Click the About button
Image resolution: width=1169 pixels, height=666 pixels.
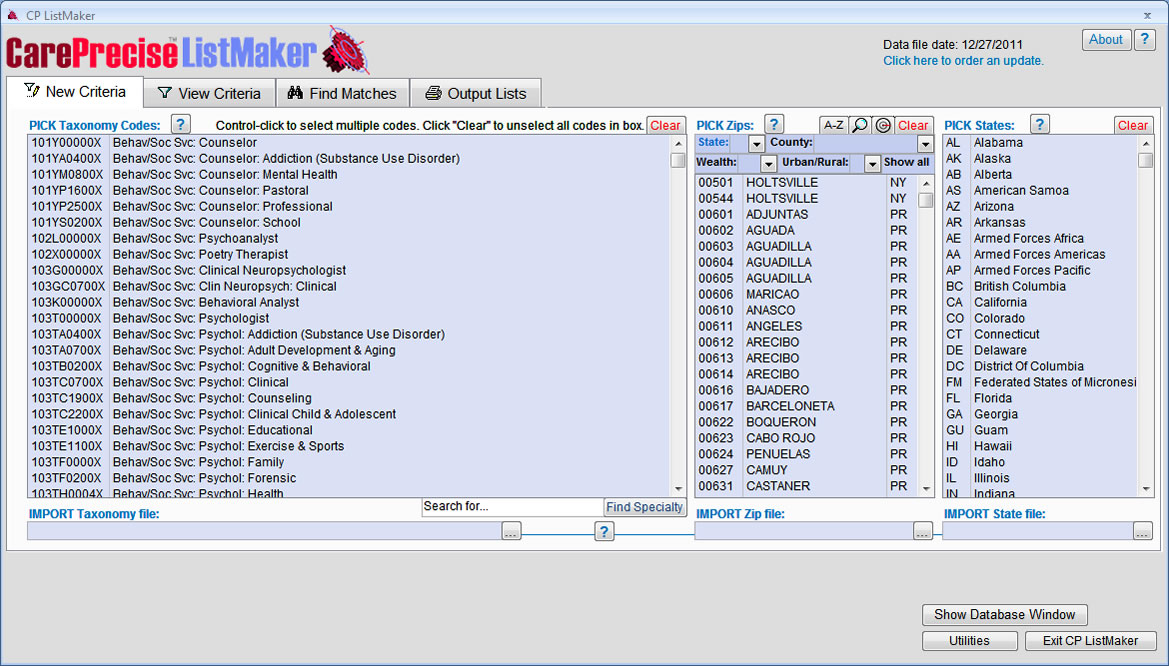pos(1106,40)
